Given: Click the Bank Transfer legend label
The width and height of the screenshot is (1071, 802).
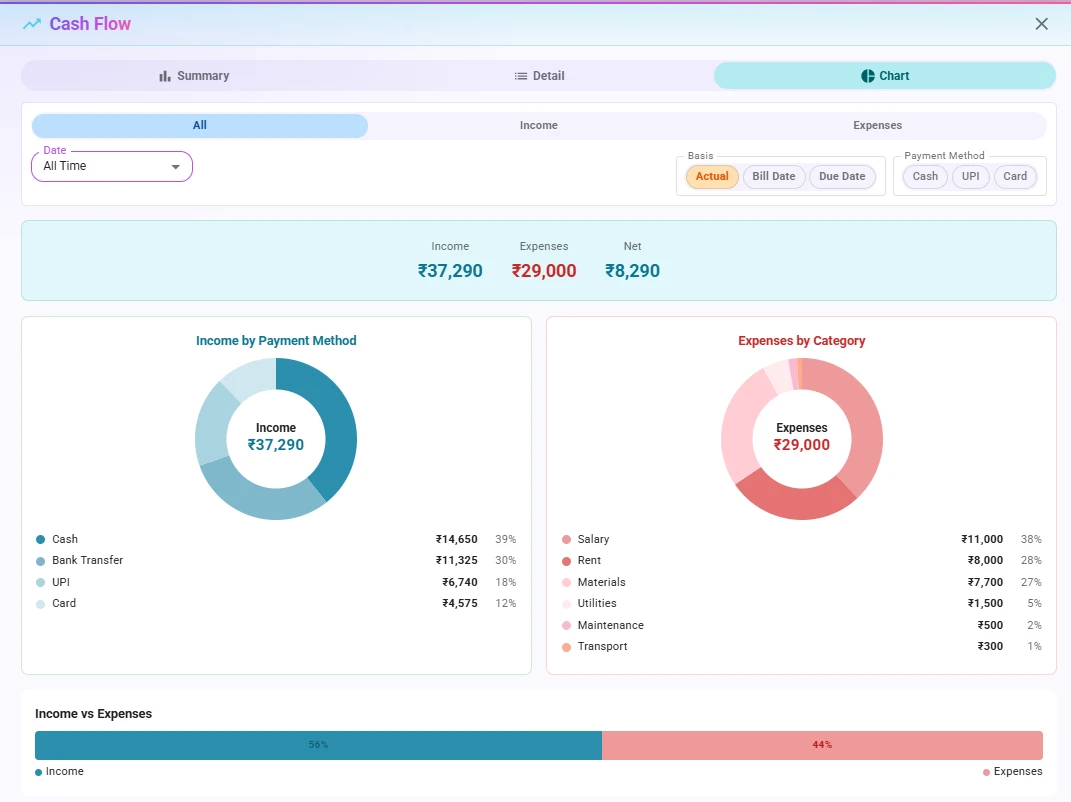Looking at the screenshot, I should tap(87, 561).
